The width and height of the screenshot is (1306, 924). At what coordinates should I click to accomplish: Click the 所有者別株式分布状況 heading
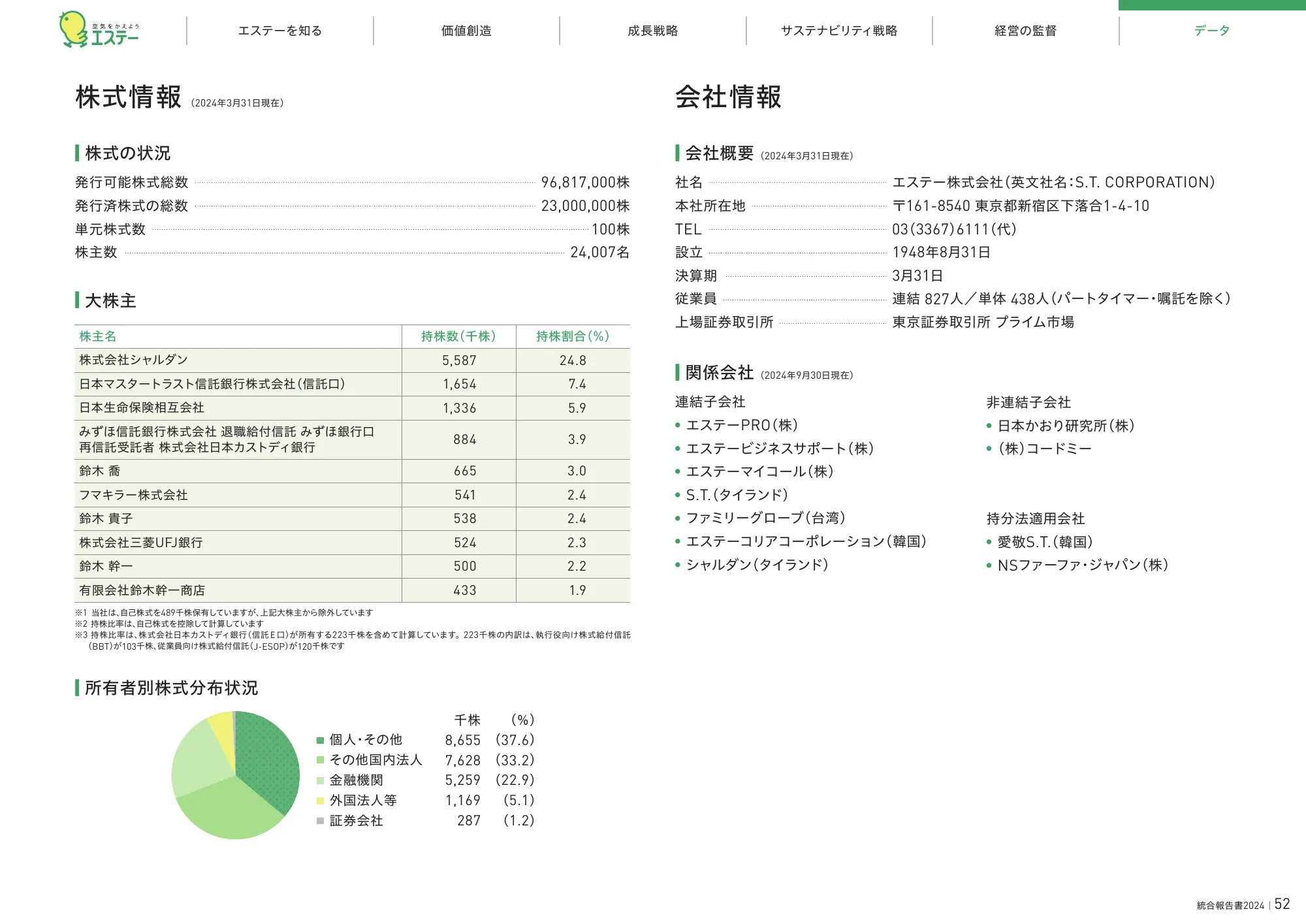171,688
